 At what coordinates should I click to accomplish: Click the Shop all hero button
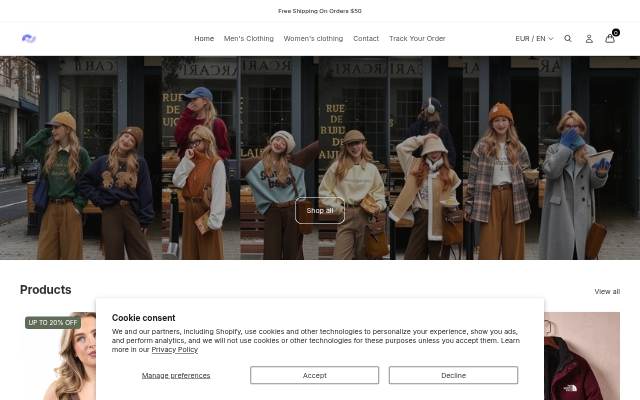[320, 211]
